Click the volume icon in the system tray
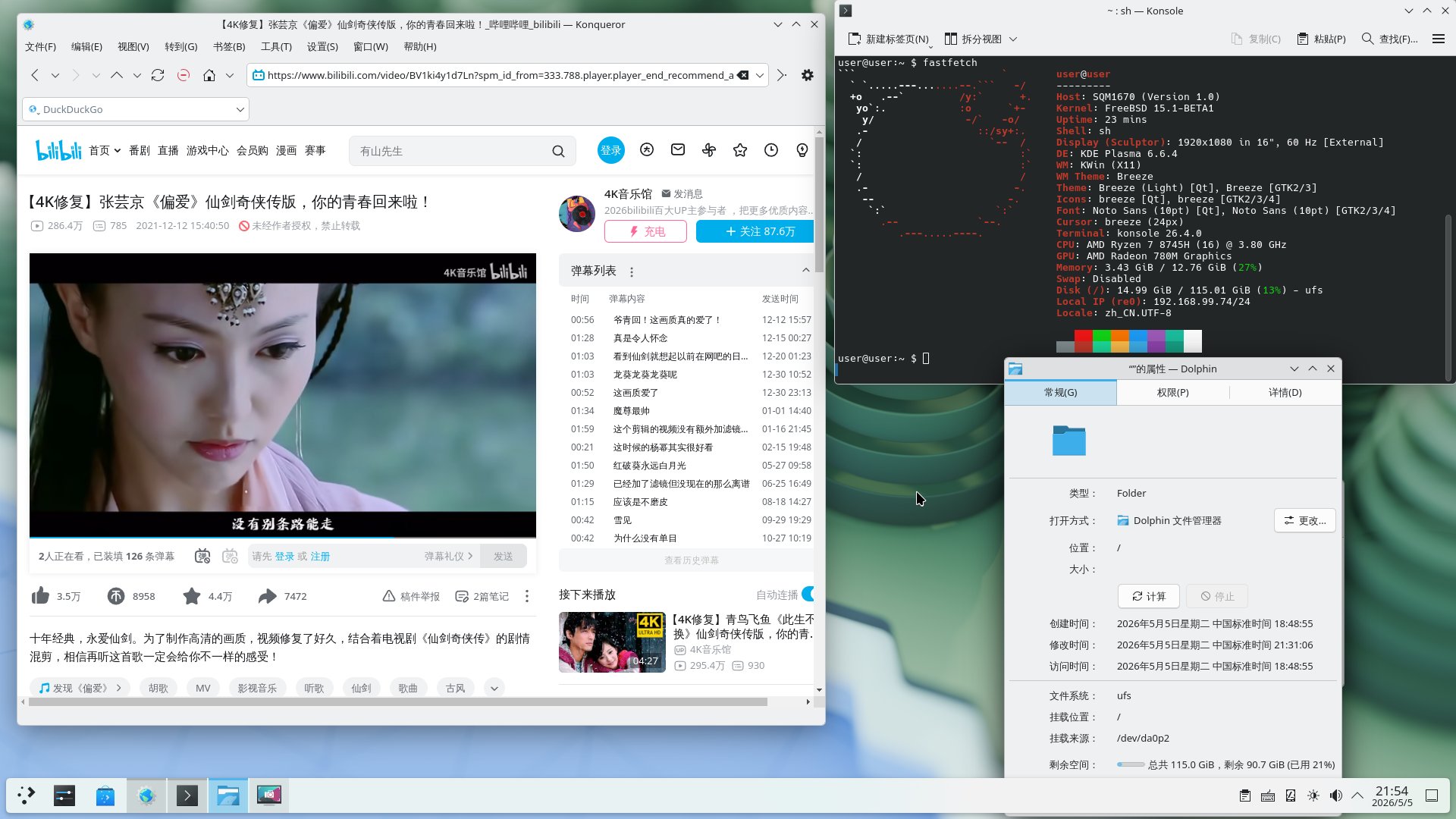The height and width of the screenshot is (819, 1456). tap(1336, 795)
